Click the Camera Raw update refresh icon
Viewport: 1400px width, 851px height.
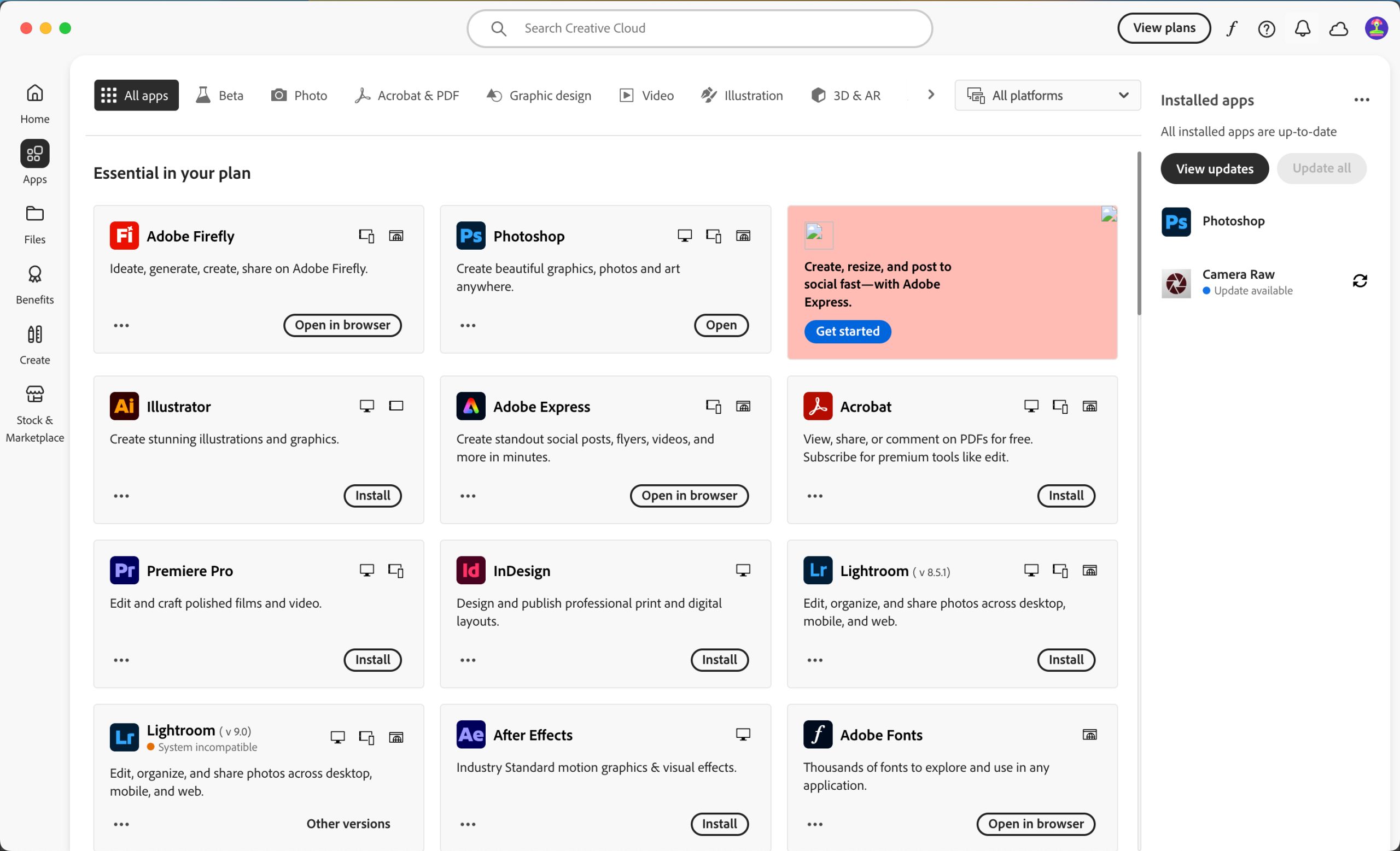pyautogui.click(x=1360, y=281)
